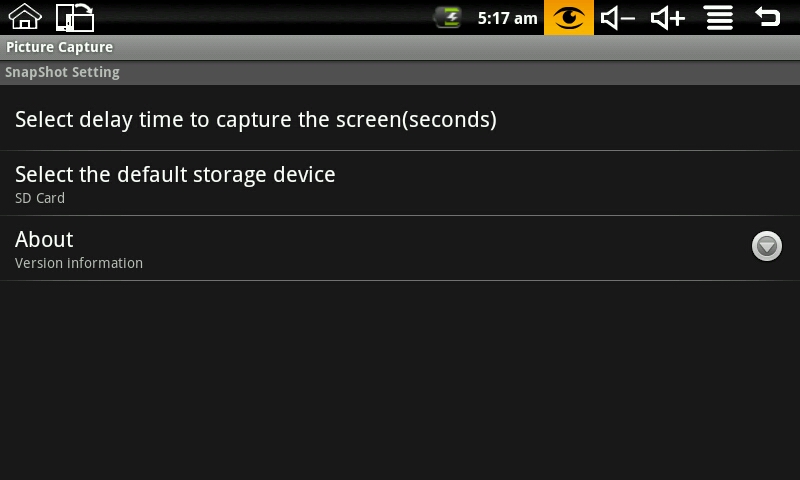Click the empty area below About
800x480 pixels.
click(x=400, y=380)
